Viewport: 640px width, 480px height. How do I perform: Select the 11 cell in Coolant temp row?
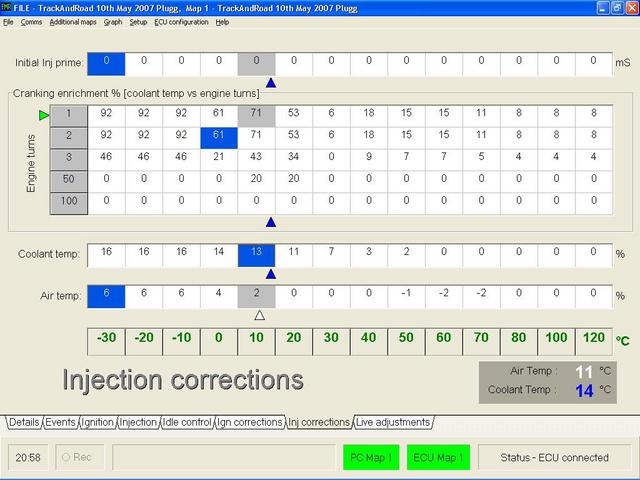[294, 256]
